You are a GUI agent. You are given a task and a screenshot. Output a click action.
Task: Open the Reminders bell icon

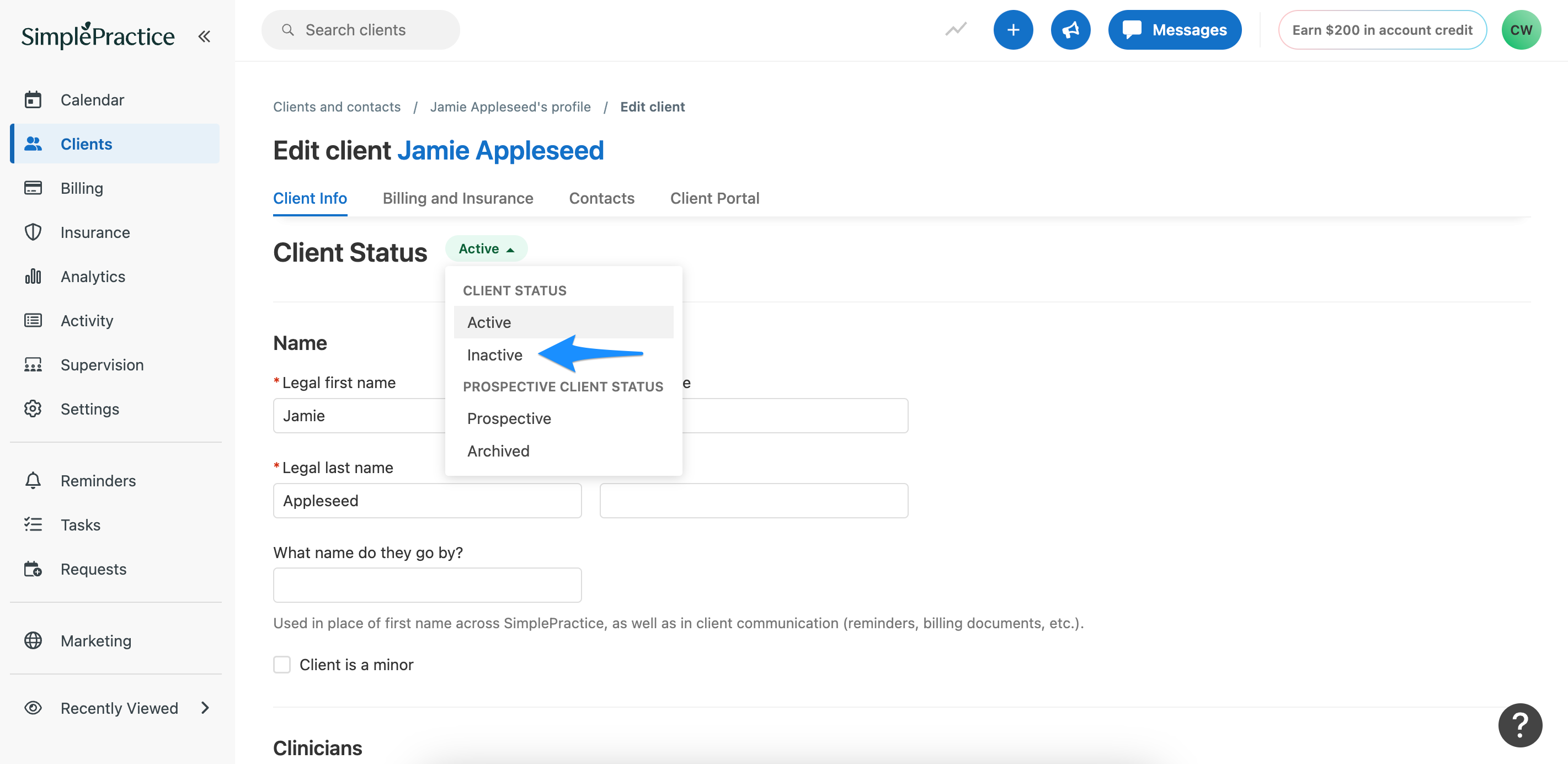point(33,480)
